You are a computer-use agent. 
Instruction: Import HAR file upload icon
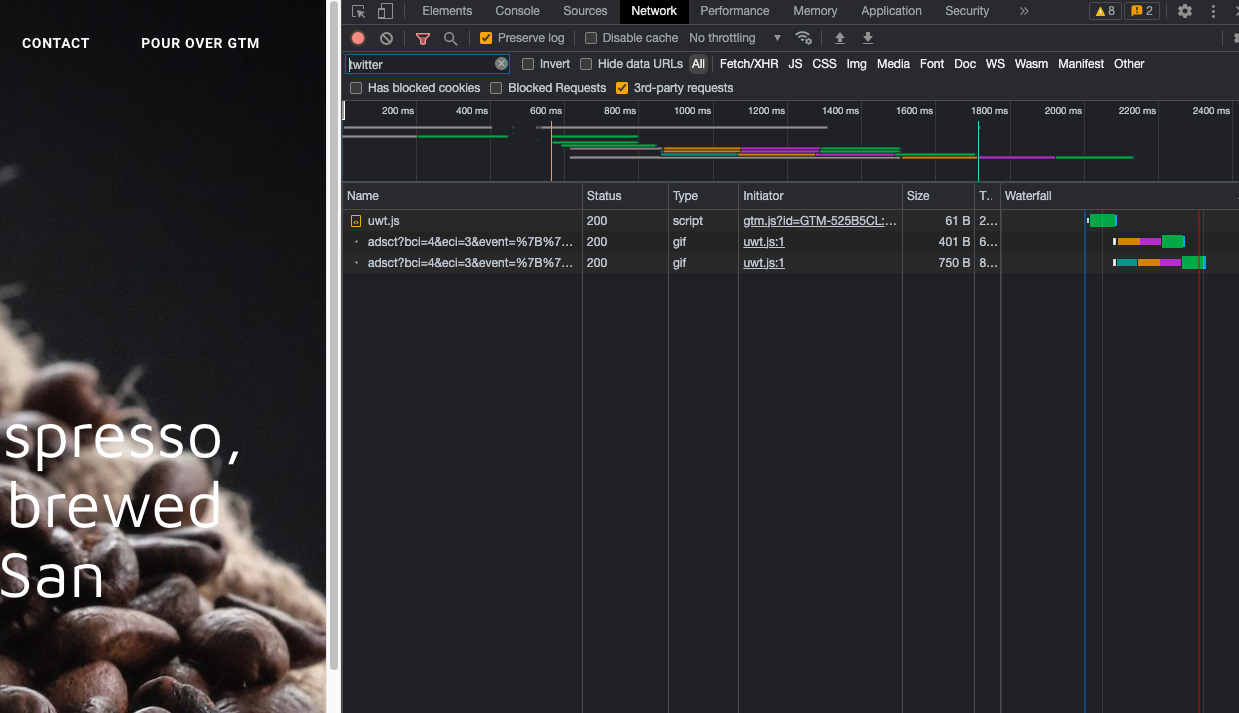tap(840, 38)
